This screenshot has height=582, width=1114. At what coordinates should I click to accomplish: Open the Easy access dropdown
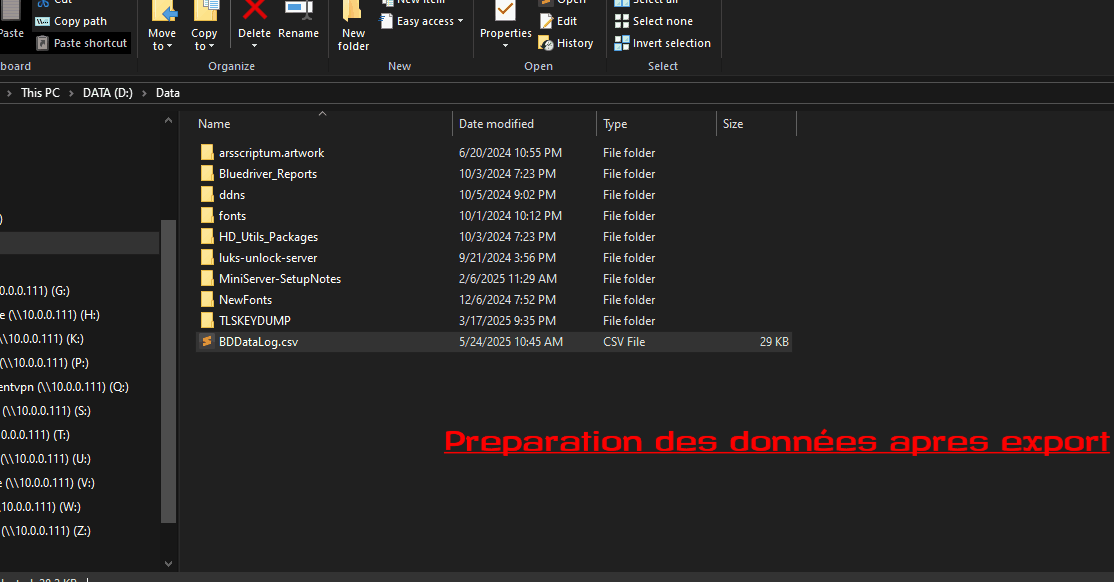(x=422, y=21)
